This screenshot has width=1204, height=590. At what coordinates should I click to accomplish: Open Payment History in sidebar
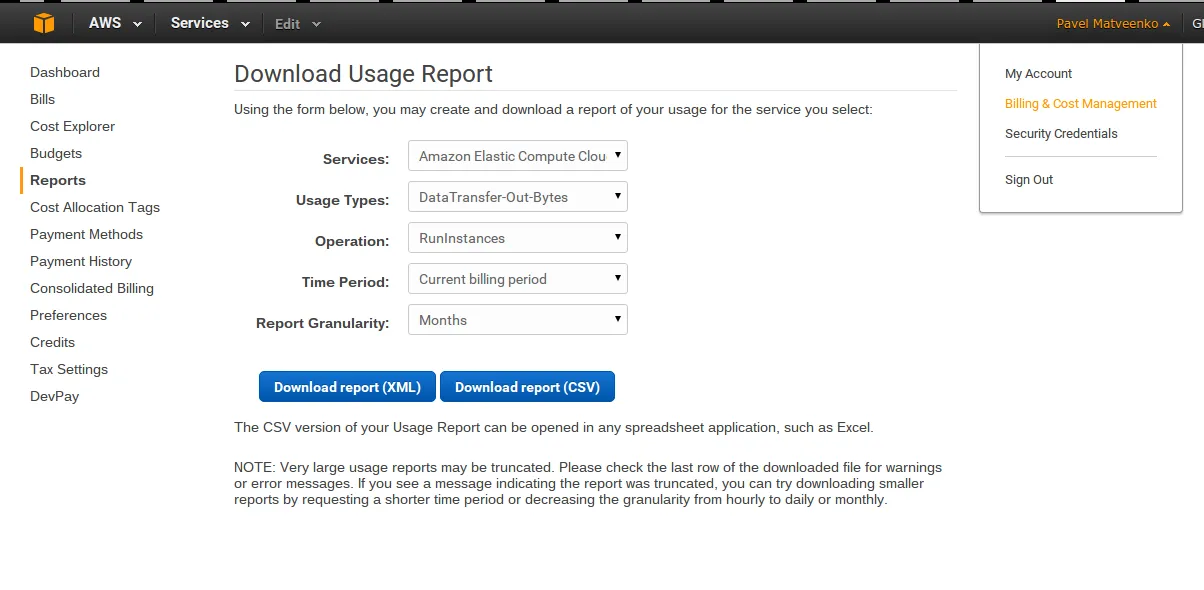tap(81, 261)
